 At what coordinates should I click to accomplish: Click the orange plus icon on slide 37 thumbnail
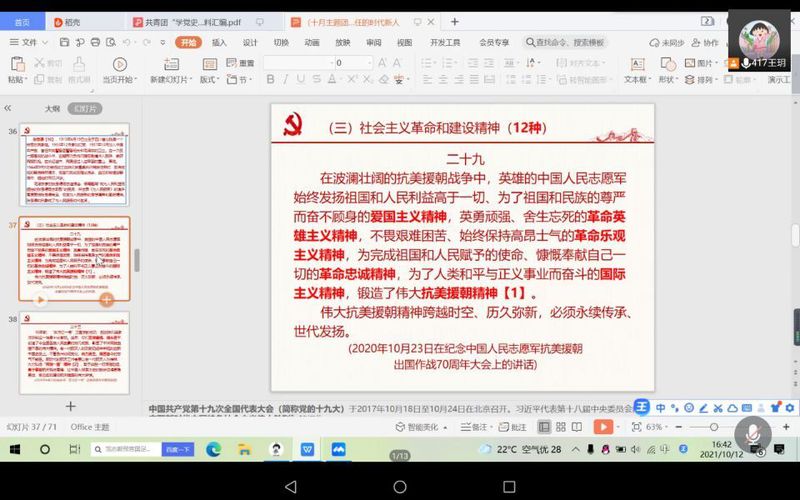point(106,299)
